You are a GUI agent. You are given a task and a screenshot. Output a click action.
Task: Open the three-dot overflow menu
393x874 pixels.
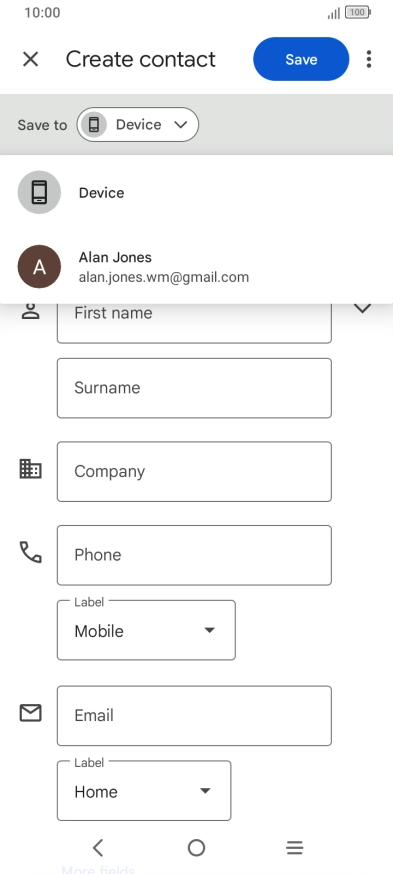pos(368,59)
